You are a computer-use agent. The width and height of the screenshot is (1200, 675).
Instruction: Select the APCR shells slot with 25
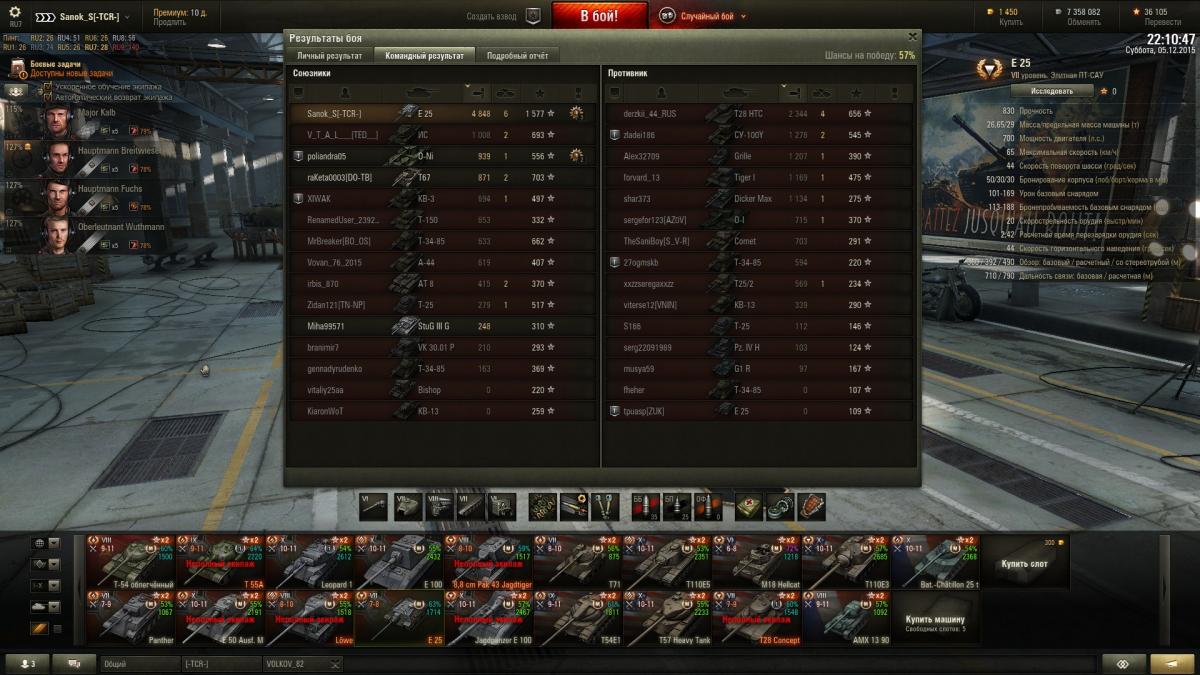(x=676, y=506)
